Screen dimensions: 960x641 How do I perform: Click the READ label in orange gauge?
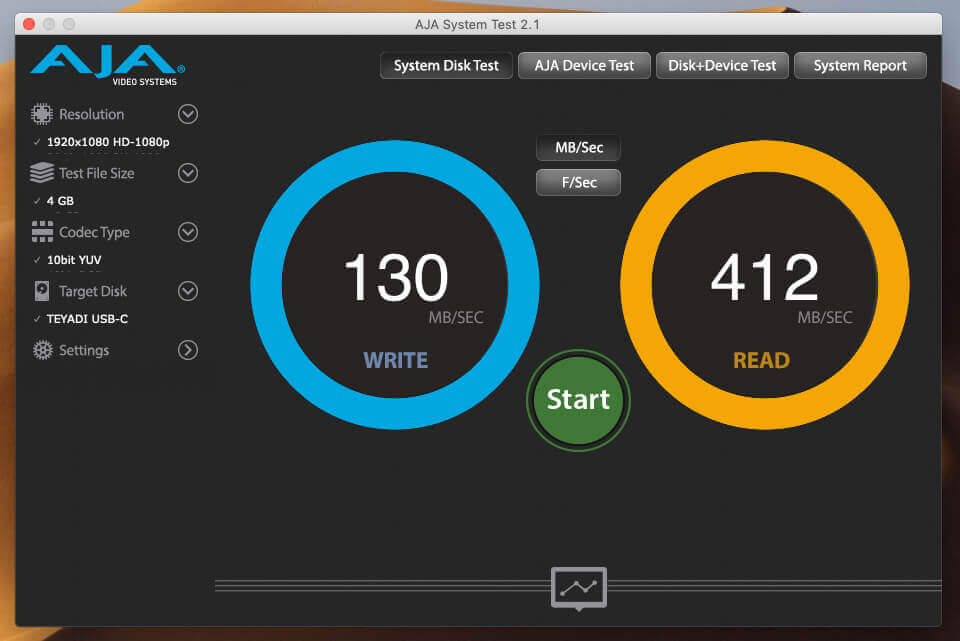click(x=762, y=360)
